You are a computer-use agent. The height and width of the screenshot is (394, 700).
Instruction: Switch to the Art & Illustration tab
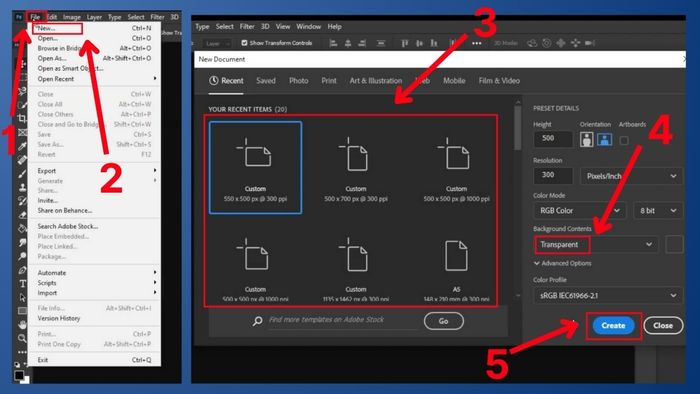point(375,81)
